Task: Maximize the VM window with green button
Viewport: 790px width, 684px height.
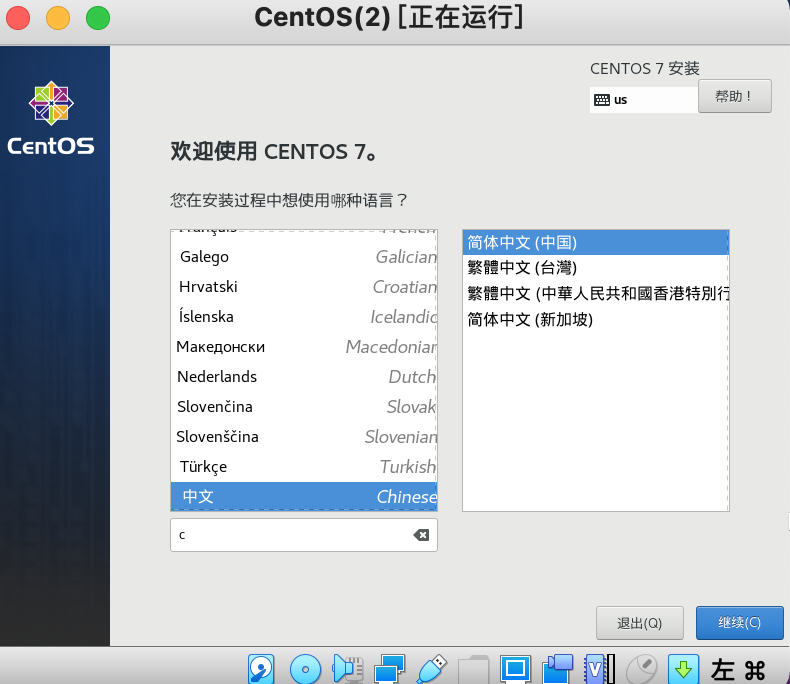Action: coord(98,18)
